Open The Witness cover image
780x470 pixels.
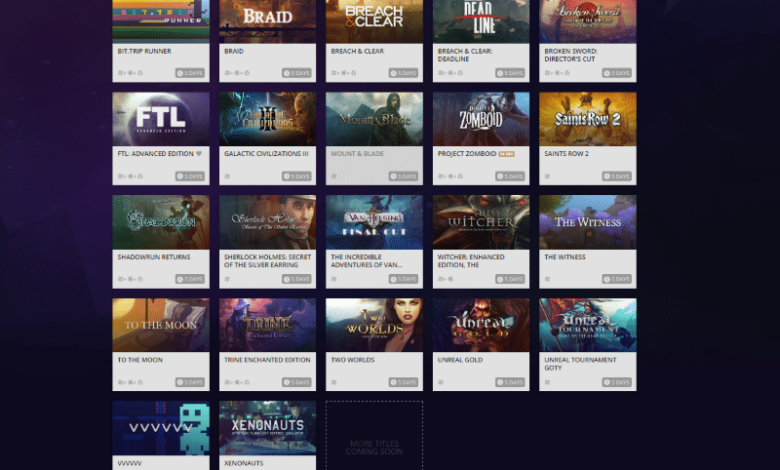click(x=587, y=222)
